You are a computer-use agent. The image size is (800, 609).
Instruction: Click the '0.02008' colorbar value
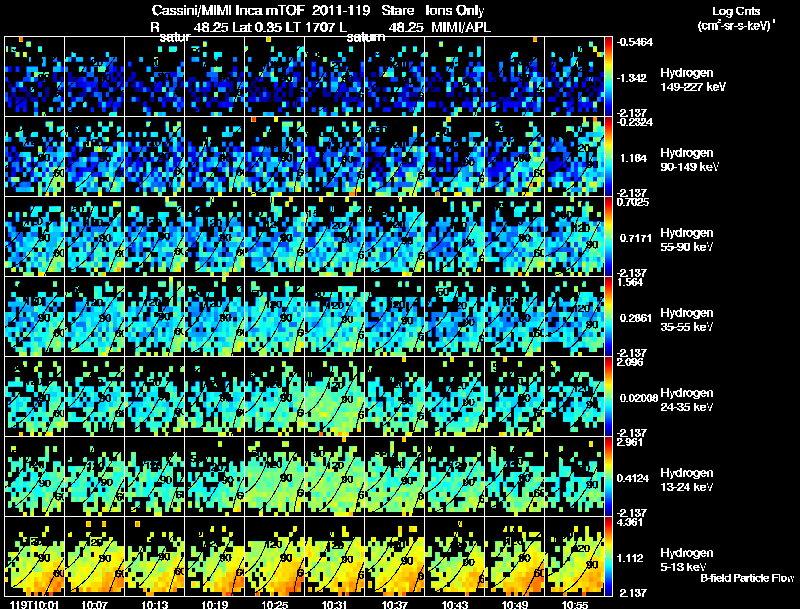[x=638, y=398]
